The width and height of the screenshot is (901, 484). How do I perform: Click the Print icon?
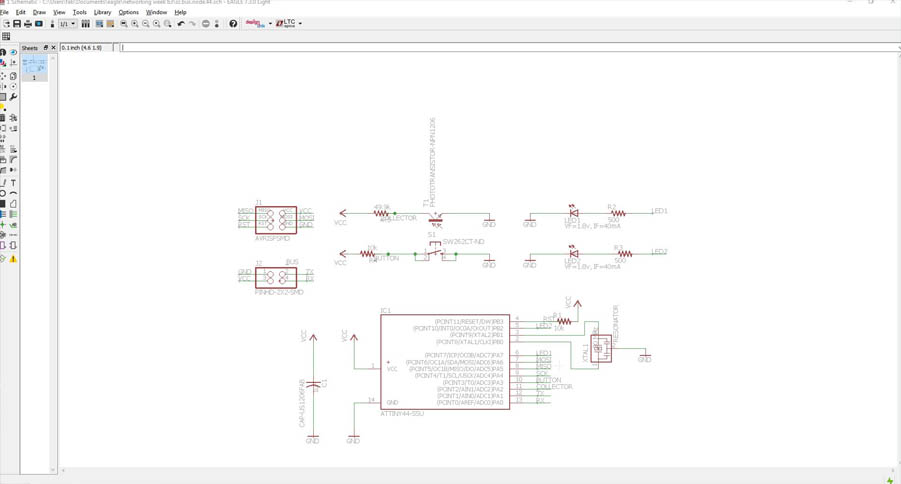[x=28, y=24]
